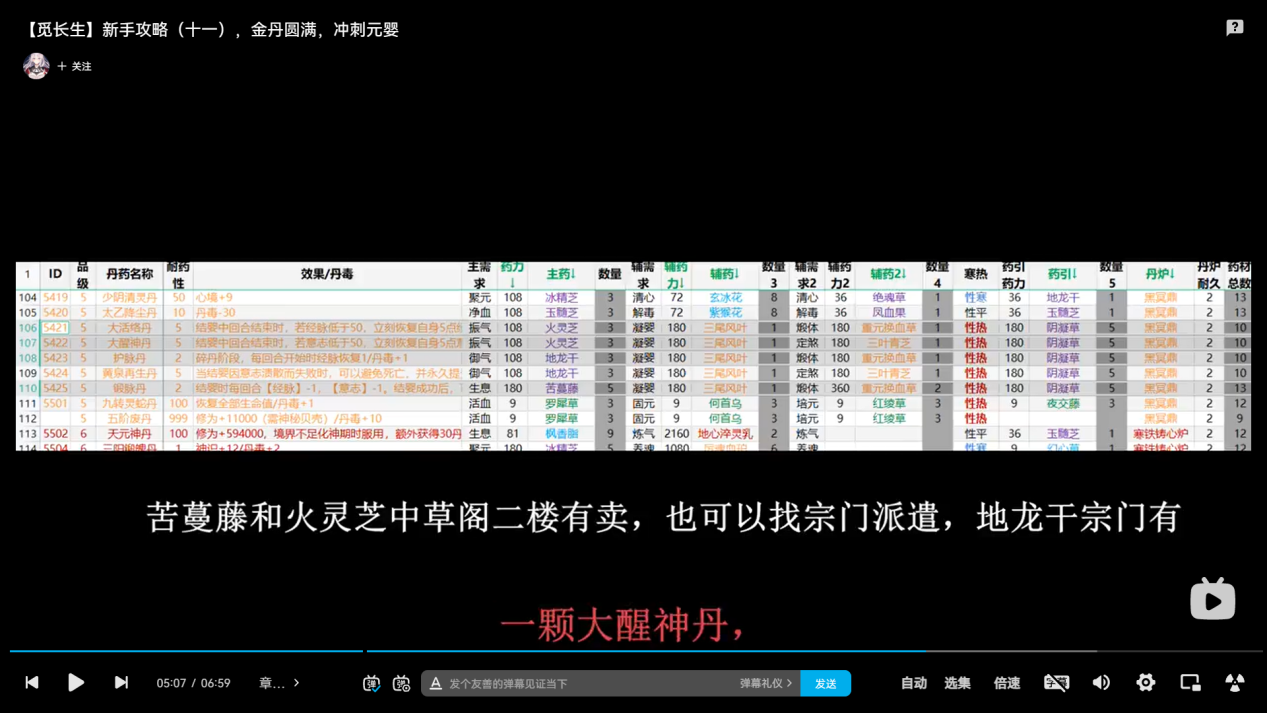This screenshot has width=1267, height=713.
Task: Open the uploader avatar
Action: tap(36, 66)
